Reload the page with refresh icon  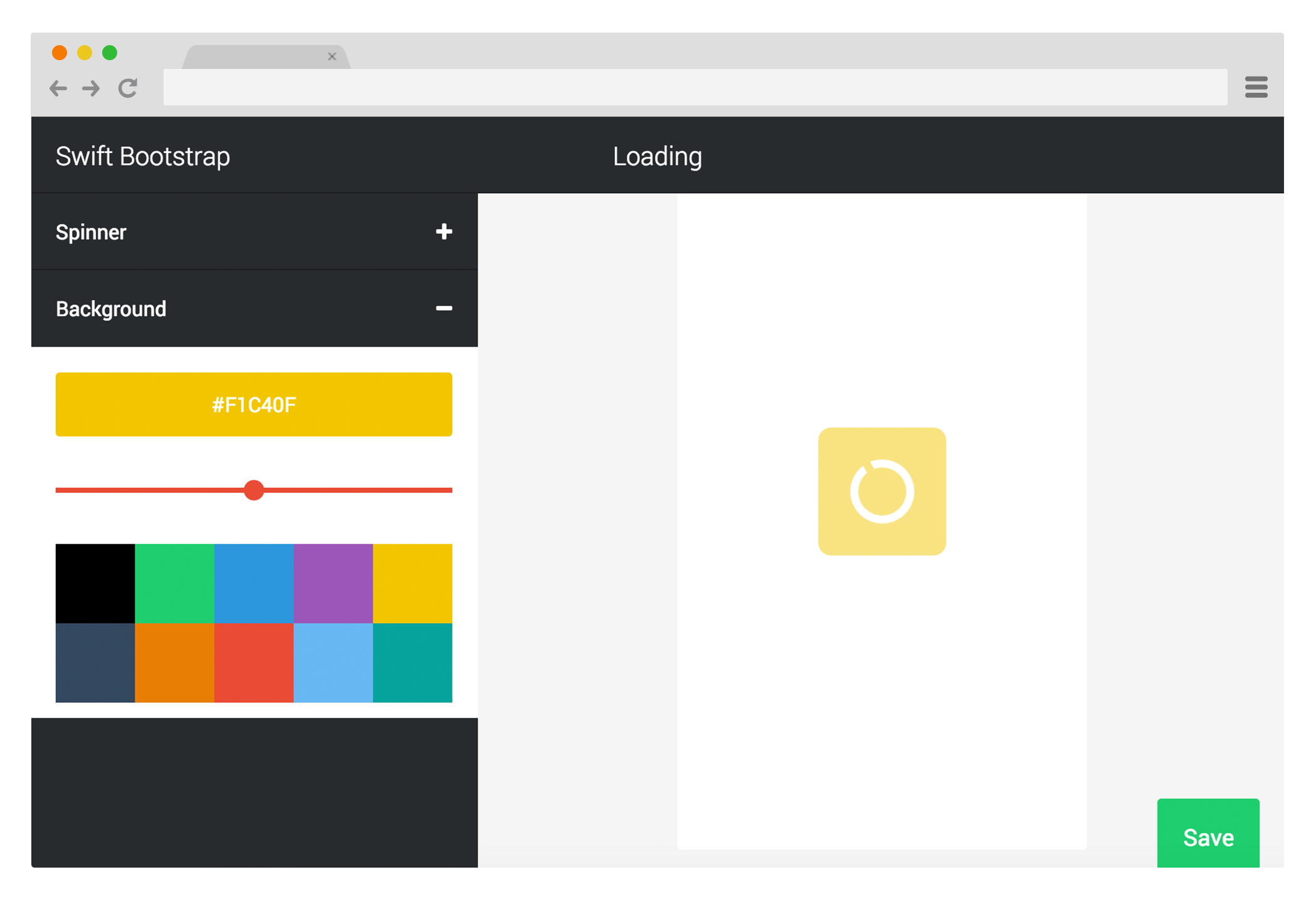128,88
